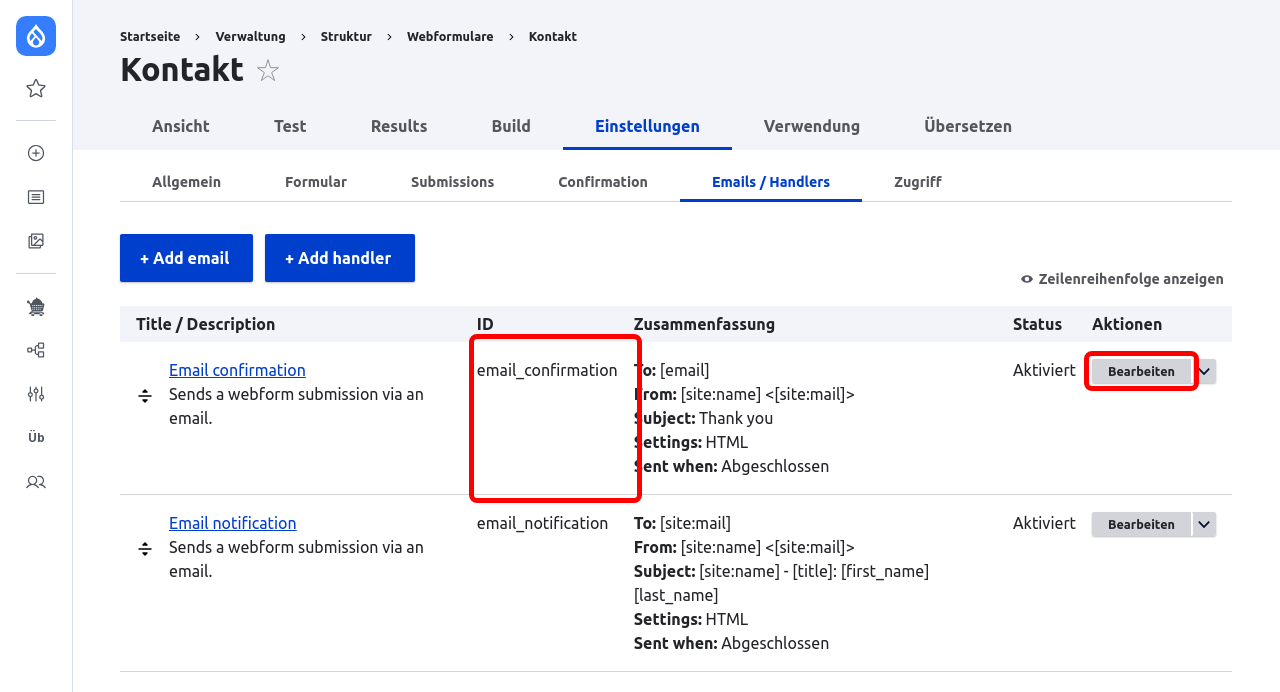Open the Build tab
This screenshot has width=1280, height=692.
pos(511,126)
